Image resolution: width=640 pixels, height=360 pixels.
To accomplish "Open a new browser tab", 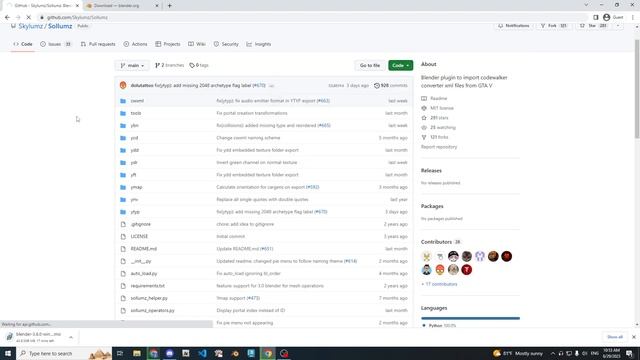I will click(169, 6).
